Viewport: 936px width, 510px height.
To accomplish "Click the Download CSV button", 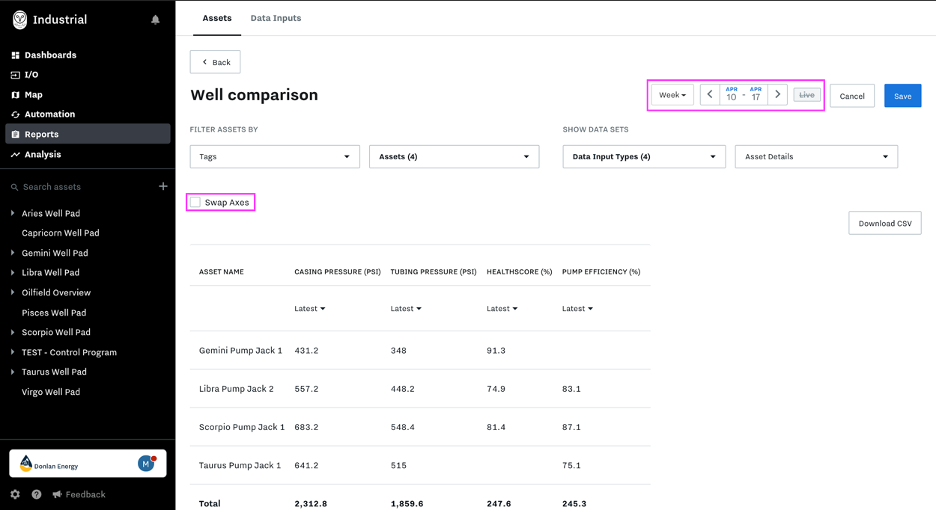I will tap(885, 223).
